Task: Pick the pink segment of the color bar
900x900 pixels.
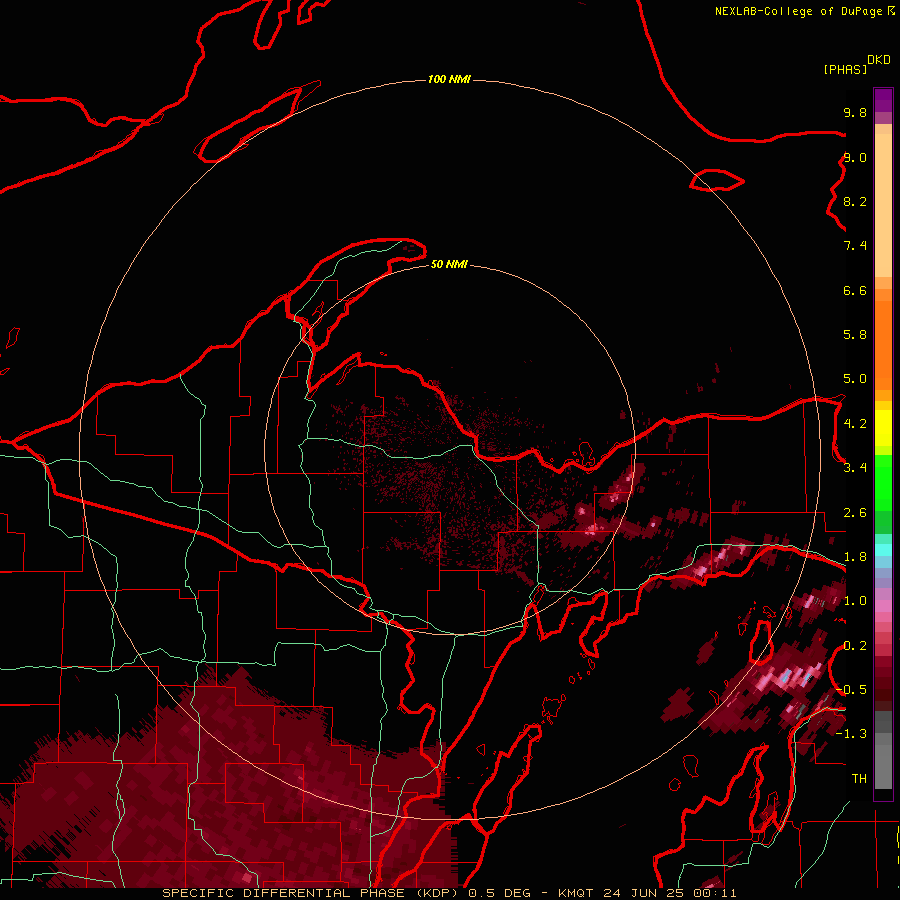Action: [x=883, y=606]
